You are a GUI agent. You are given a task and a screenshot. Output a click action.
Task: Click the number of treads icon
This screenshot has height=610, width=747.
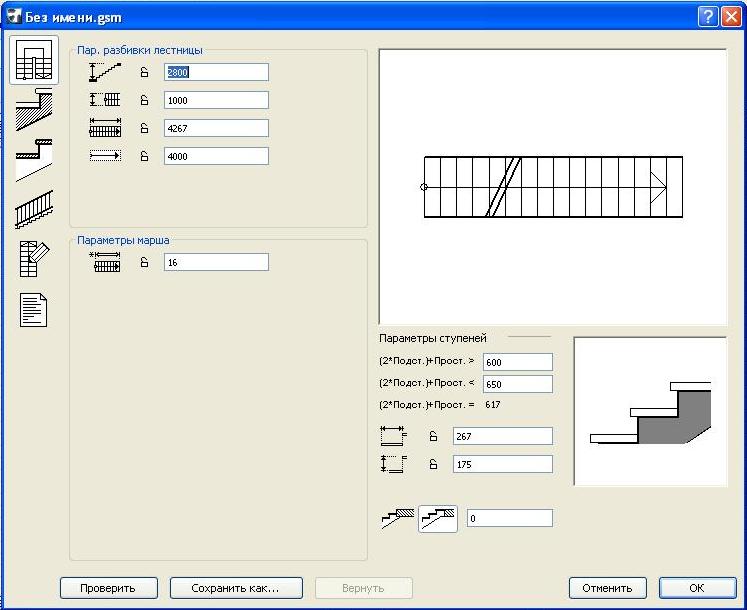pyautogui.click(x=105, y=262)
